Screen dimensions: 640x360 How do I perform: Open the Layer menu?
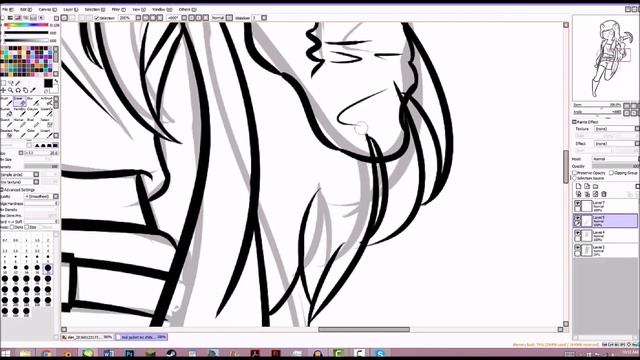[x=70, y=9]
